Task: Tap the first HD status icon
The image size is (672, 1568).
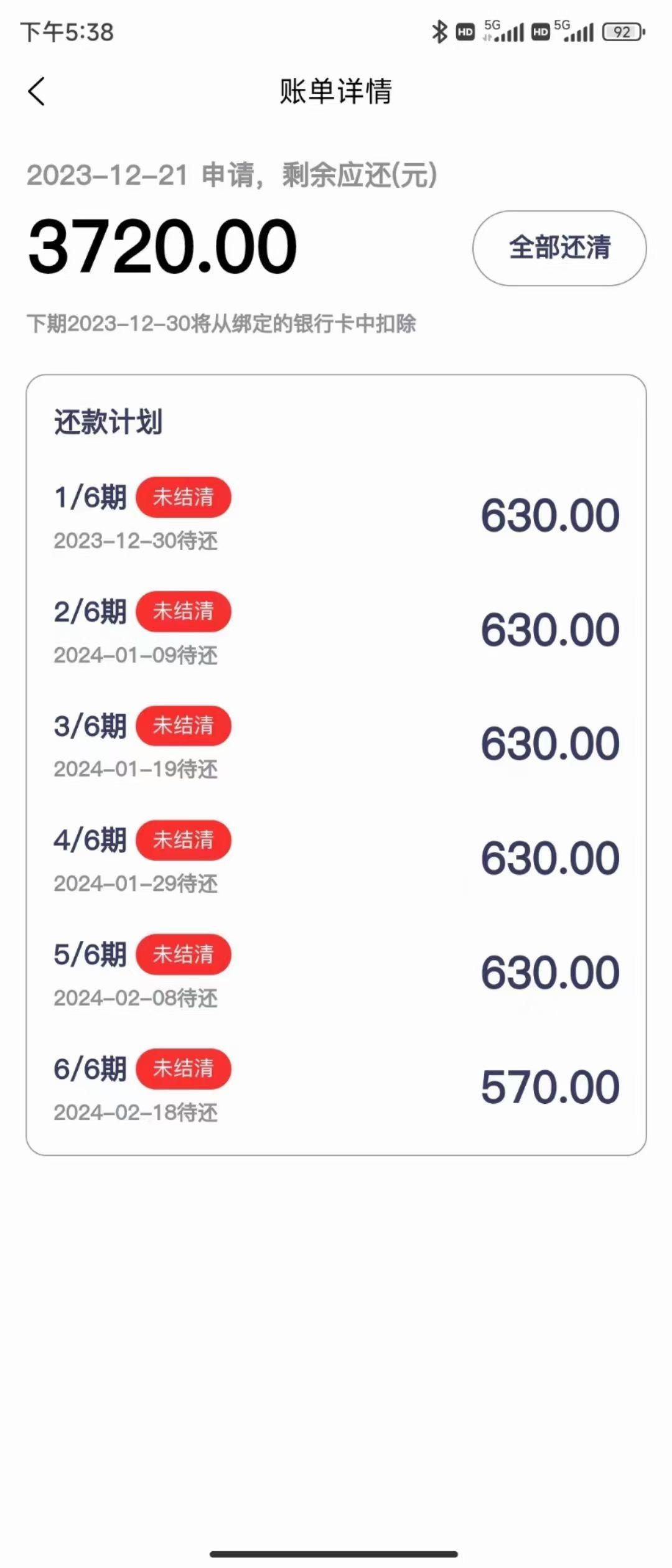Action: 465,32
